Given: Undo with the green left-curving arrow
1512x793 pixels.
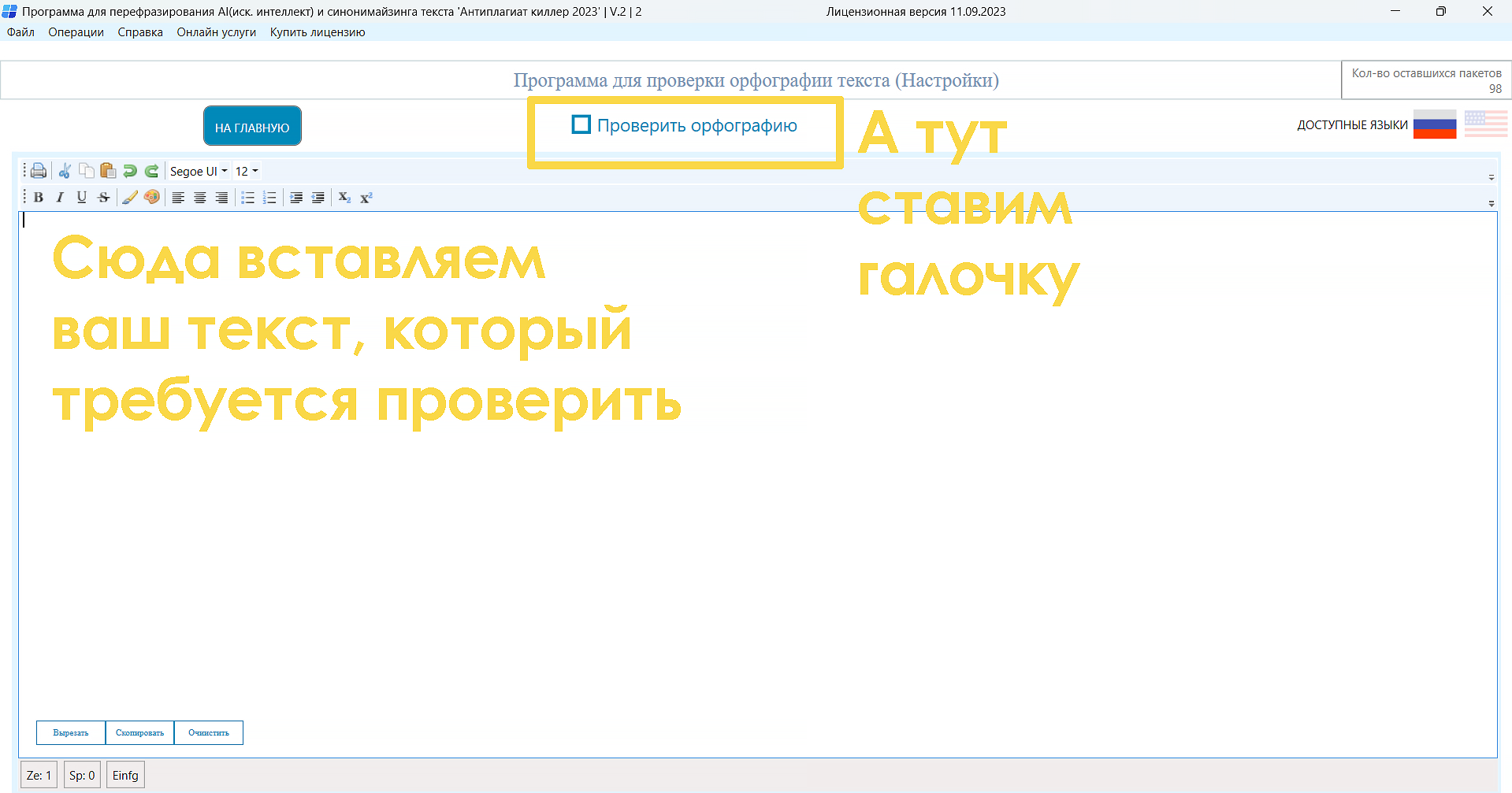Looking at the screenshot, I should [x=130, y=171].
